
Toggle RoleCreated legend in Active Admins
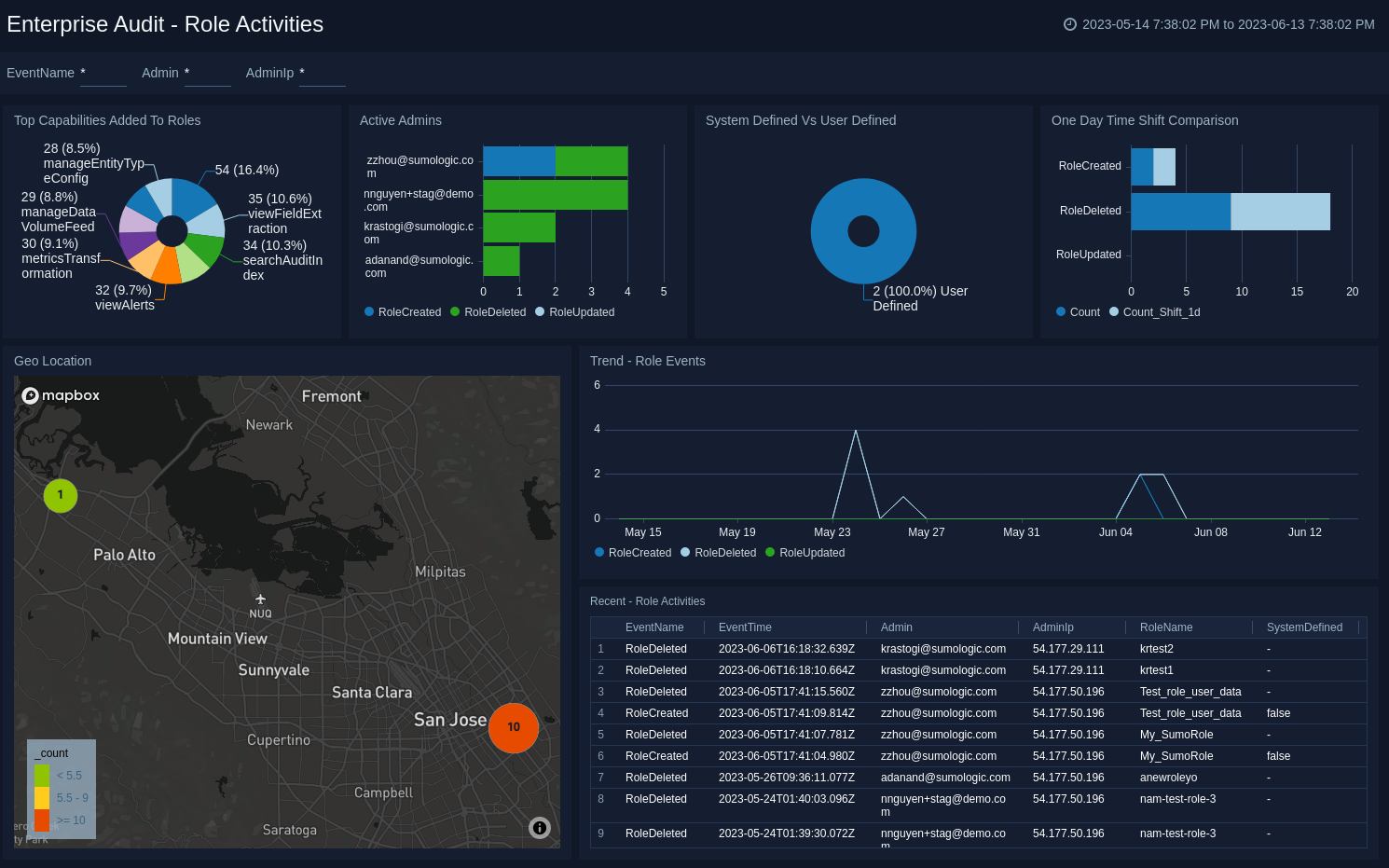(x=403, y=312)
